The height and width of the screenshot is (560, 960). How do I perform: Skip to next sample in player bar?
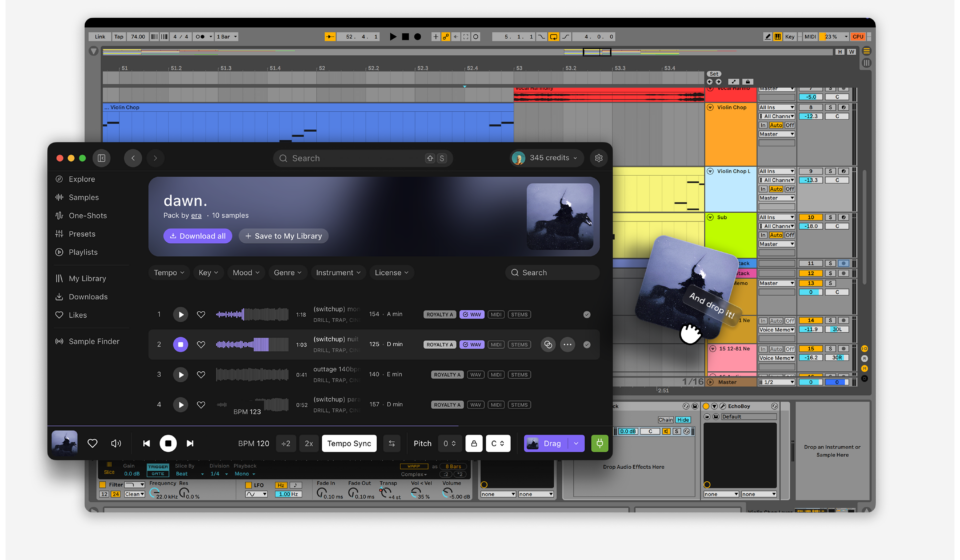(190, 443)
